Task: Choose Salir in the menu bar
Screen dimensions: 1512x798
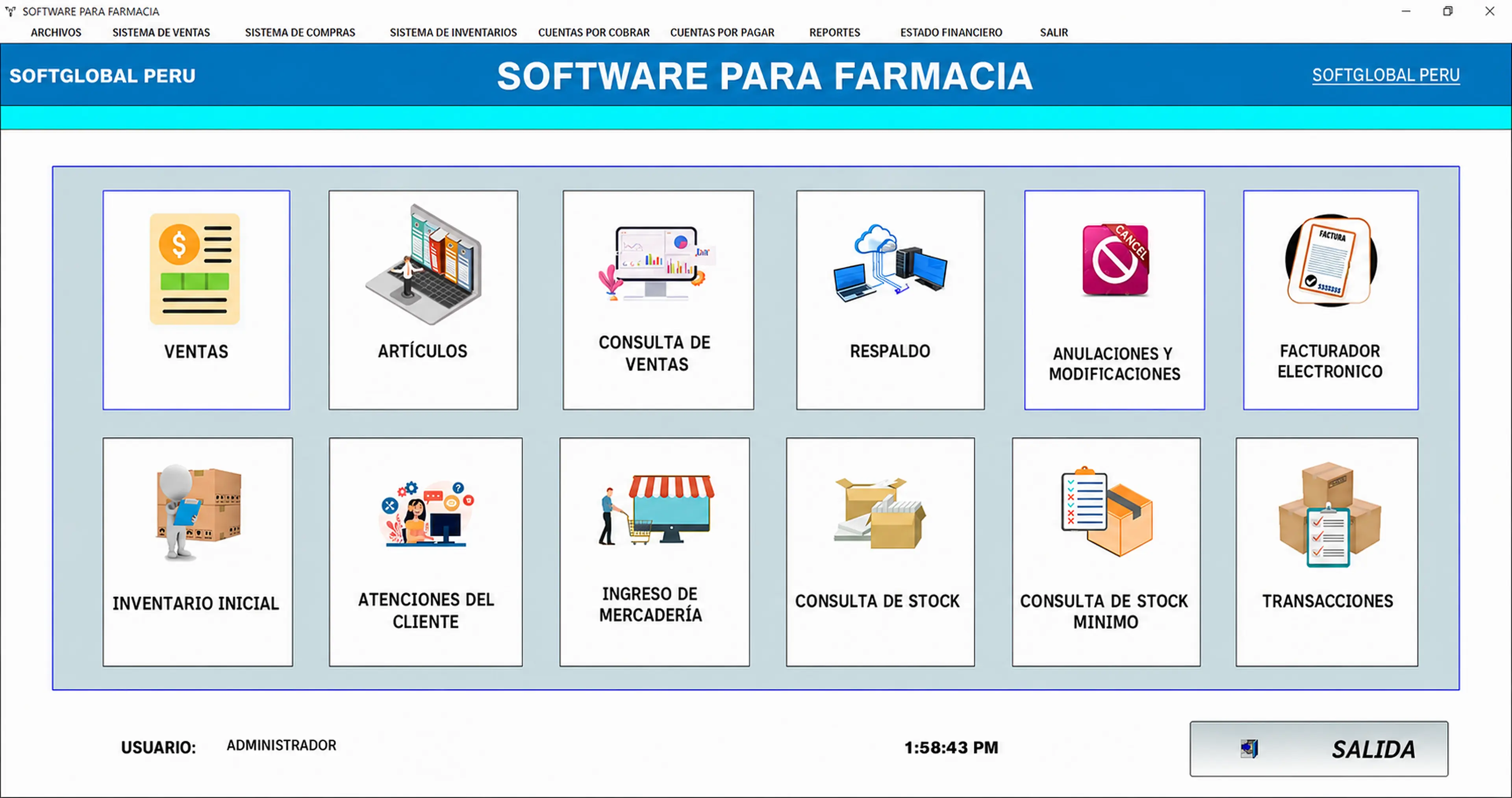Action: (x=1054, y=32)
